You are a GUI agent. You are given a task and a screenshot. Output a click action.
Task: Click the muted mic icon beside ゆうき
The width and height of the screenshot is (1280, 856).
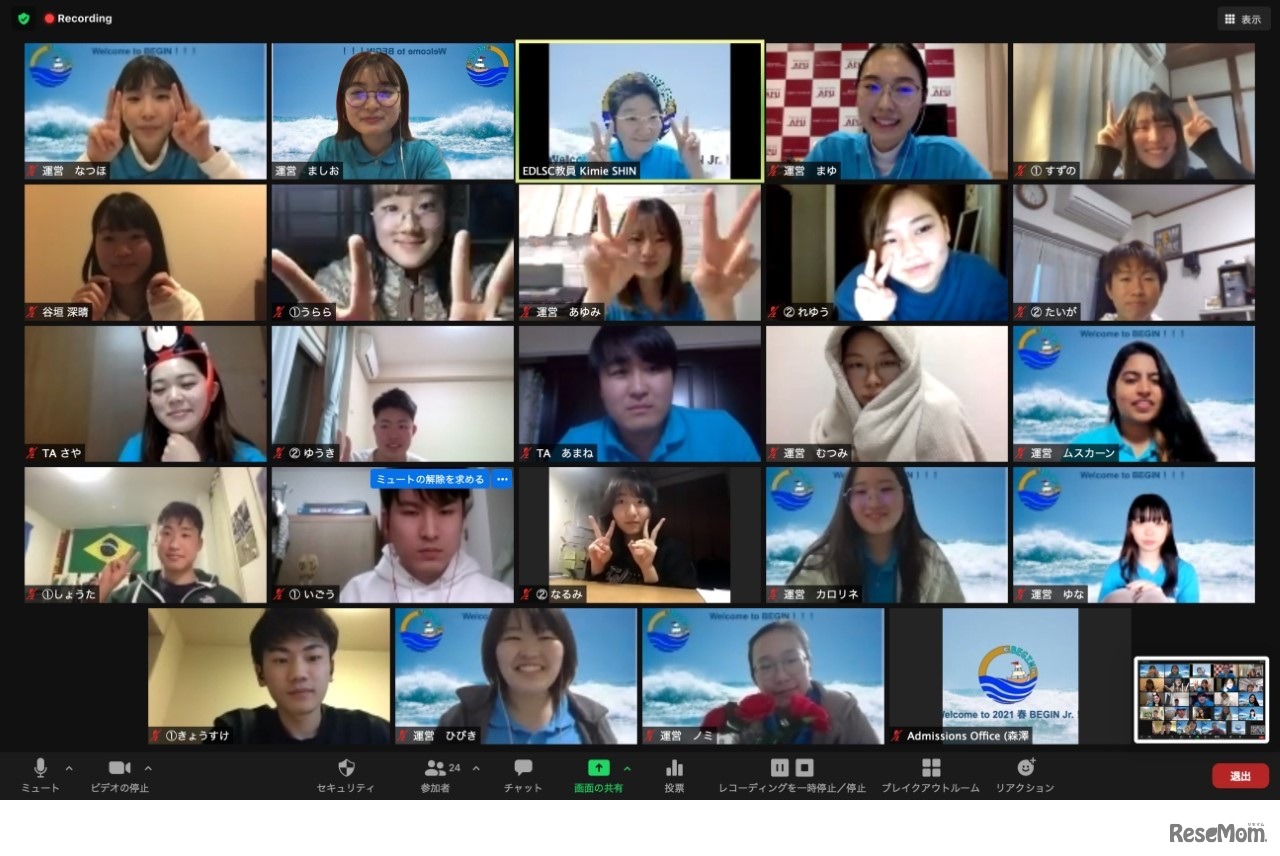279,453
